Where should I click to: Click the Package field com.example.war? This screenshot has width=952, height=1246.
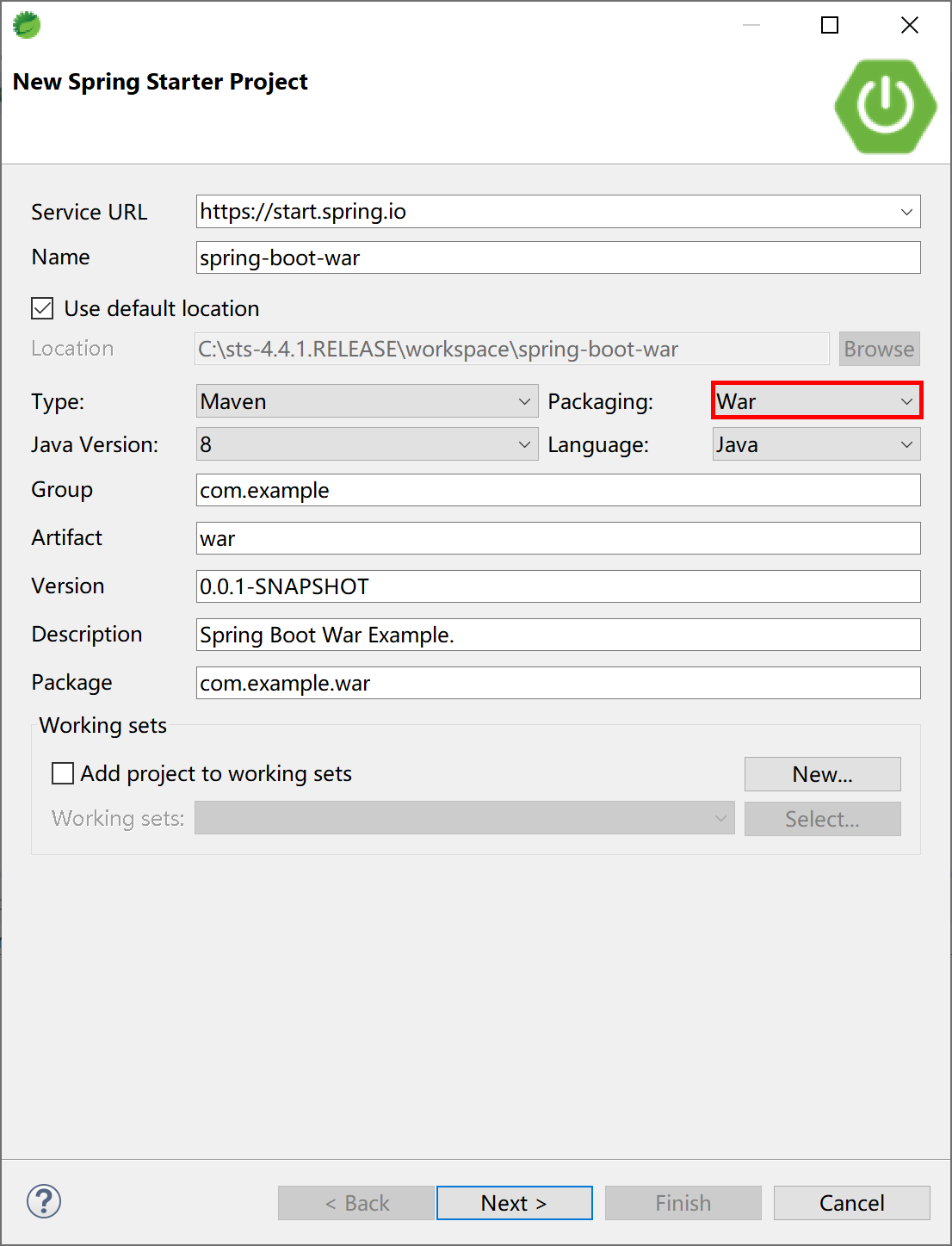[558, 683]
